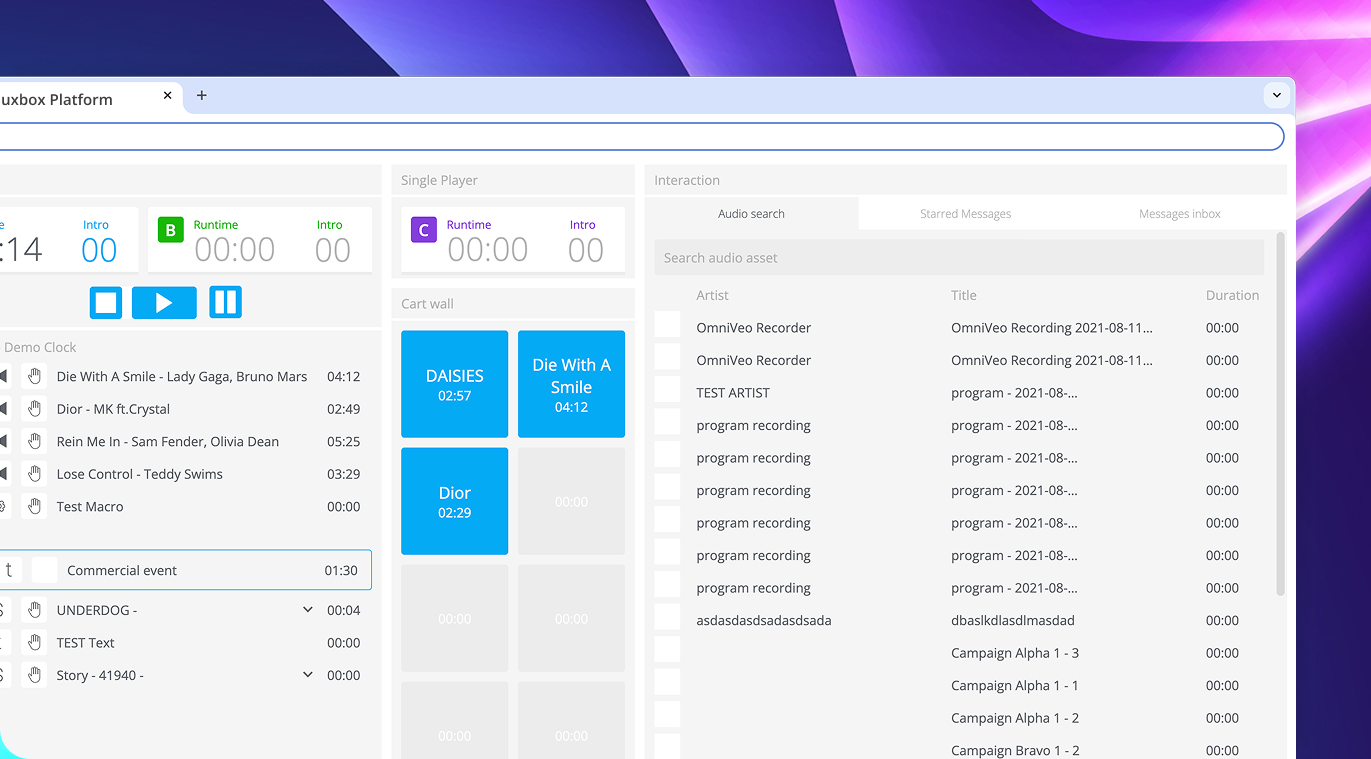1371x759 pixels.
Task: Open the browser tab list dropdown
Action: pos(1276,95)
